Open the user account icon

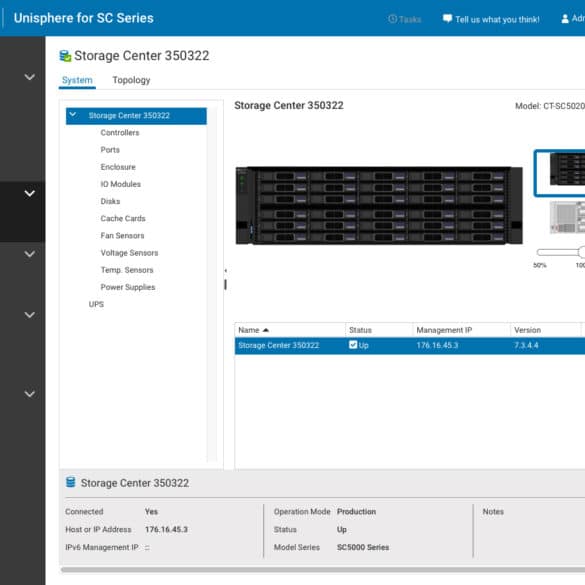point(565,19)
